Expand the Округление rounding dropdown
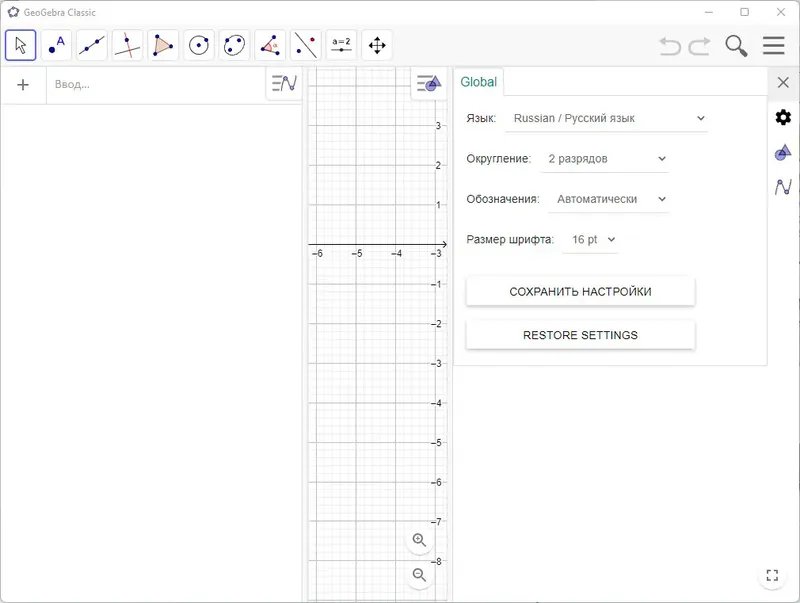800x603 pixels. pyautogui.click(x=605, y=158)
